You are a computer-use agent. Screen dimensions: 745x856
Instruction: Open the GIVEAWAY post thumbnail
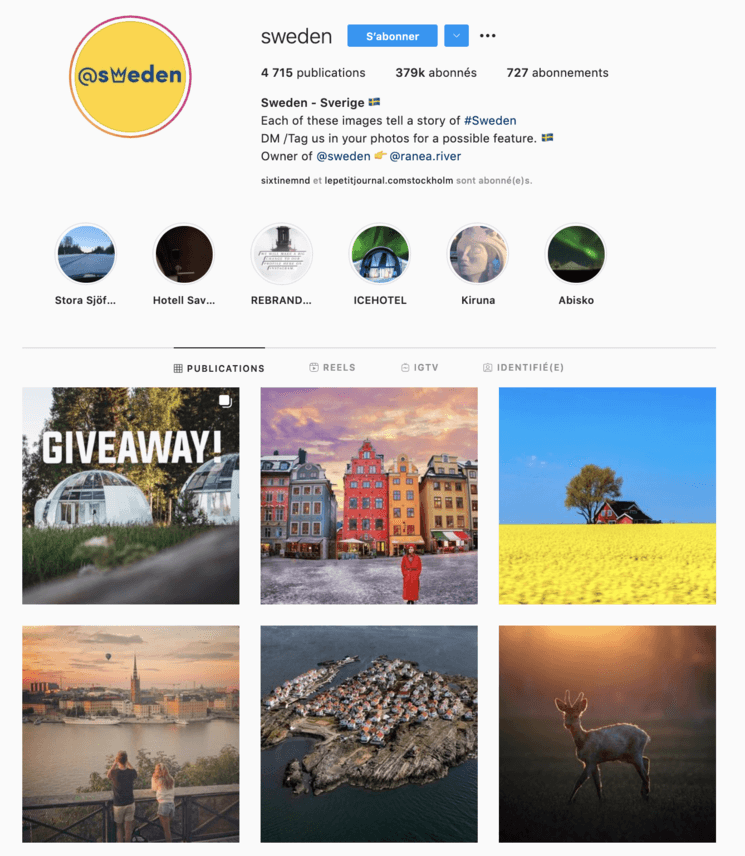click(130, 496)
